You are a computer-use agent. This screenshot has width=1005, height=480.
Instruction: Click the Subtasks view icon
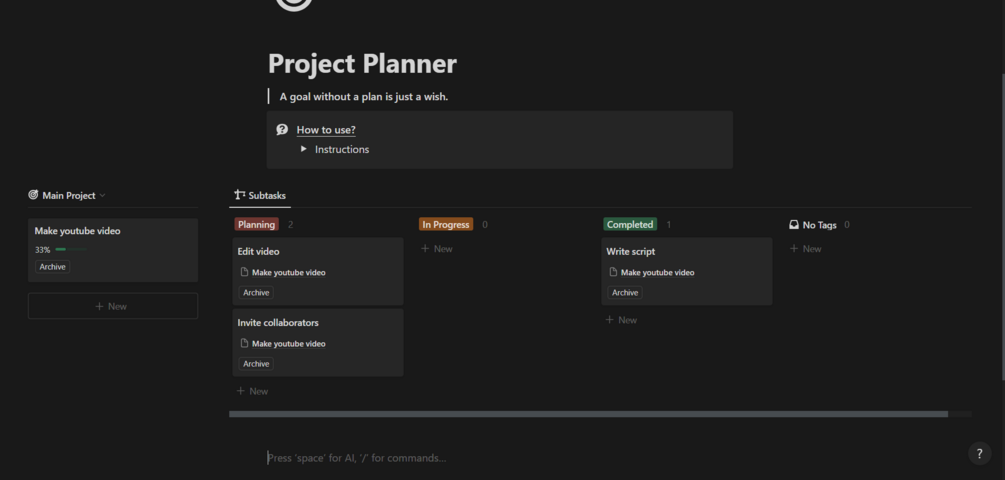pos(240,195)
